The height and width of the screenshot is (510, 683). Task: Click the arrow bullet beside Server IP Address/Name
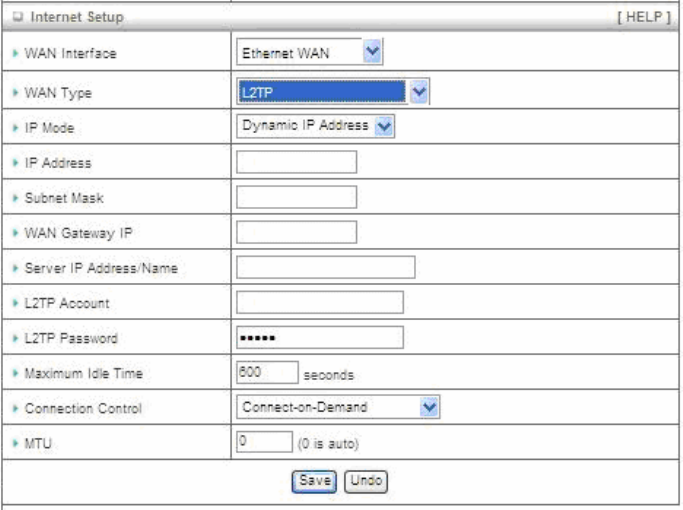pyautogui.click(x=16, y=268)
